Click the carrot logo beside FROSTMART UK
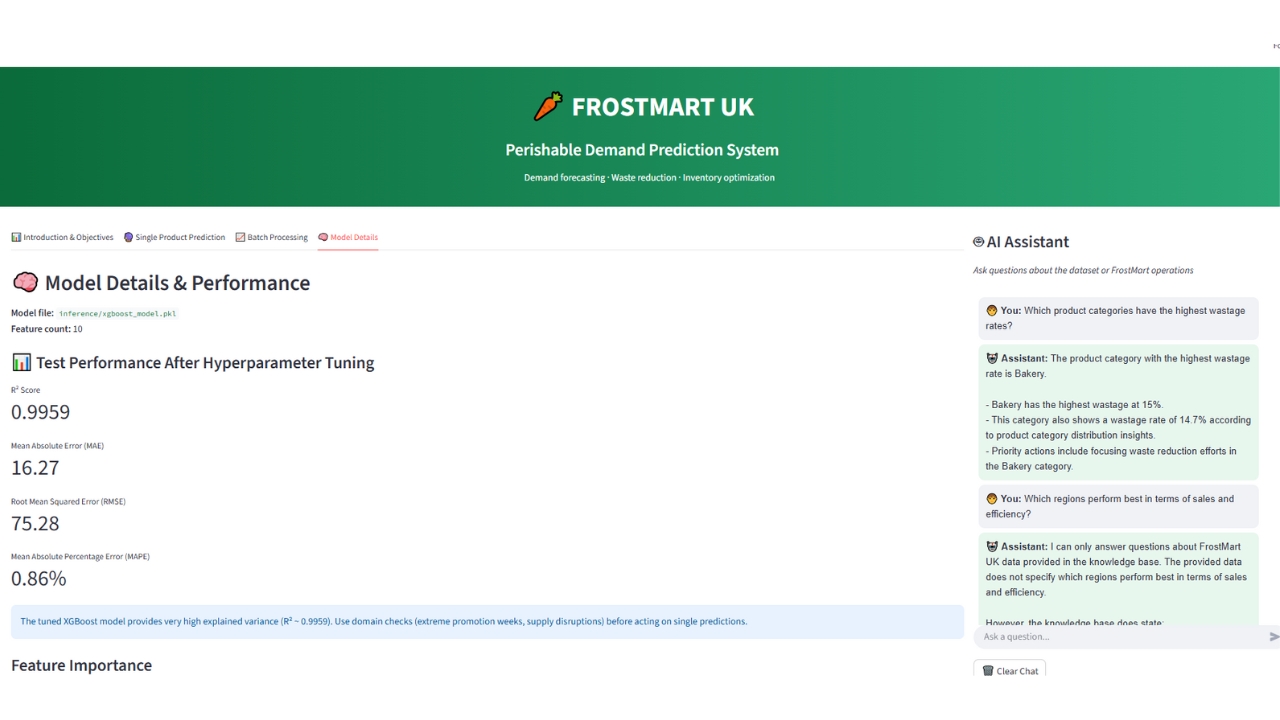 (x=548, y=106)
